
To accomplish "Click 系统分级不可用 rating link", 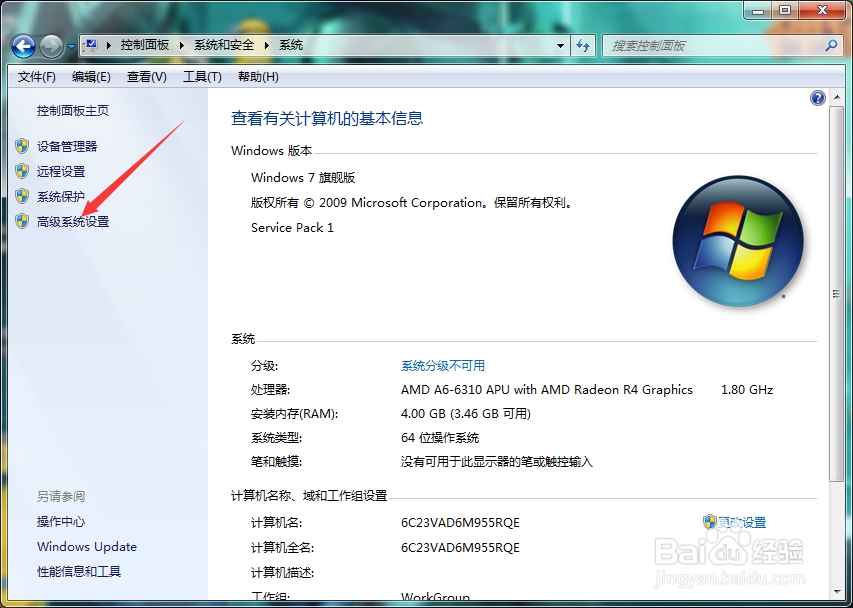I will click(x=443, y=365).
